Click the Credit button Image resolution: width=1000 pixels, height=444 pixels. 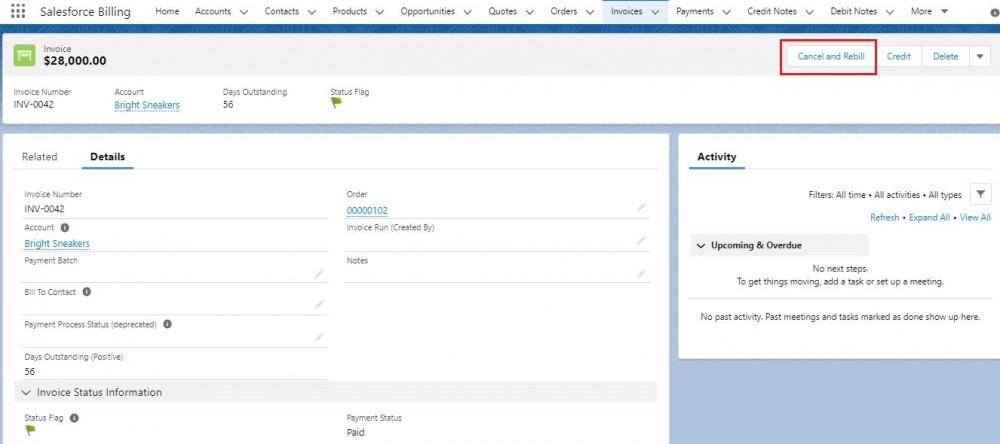tap(899, 56)
